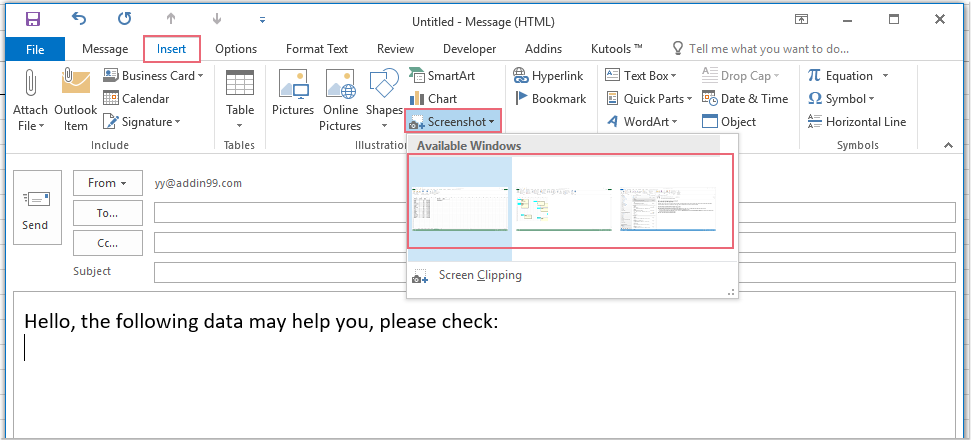Expand the Quick Parts dropdown
971x440 pixels.
click(646, 99)
